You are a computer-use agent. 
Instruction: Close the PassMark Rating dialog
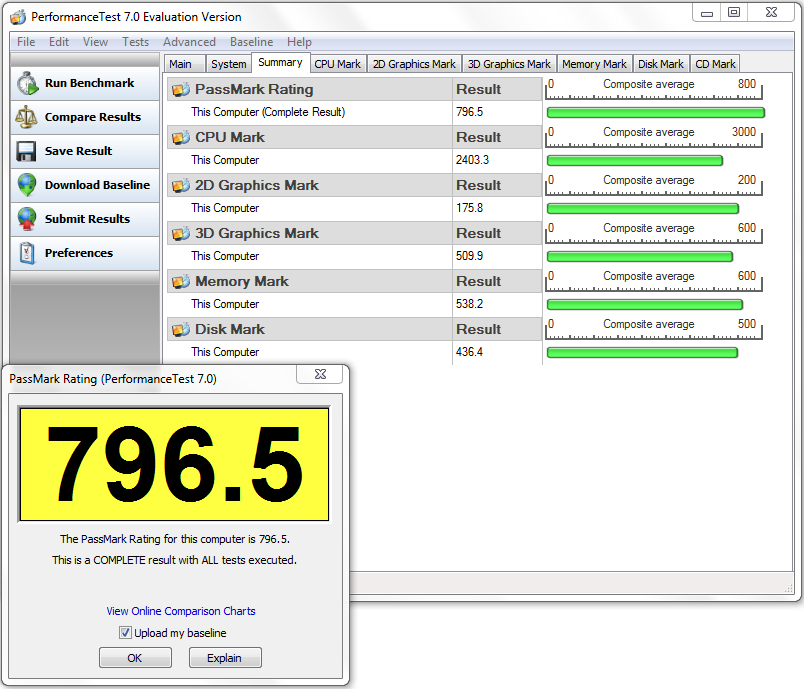pos(320,374)
